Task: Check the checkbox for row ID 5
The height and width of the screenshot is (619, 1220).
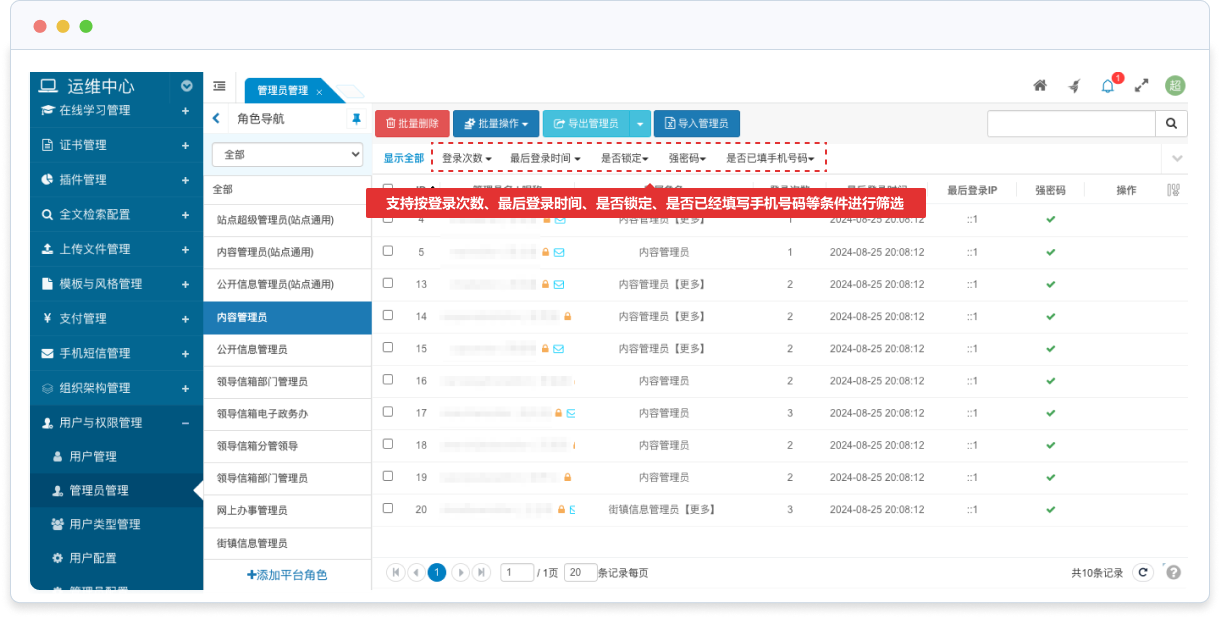Action: tap(388, 251)
